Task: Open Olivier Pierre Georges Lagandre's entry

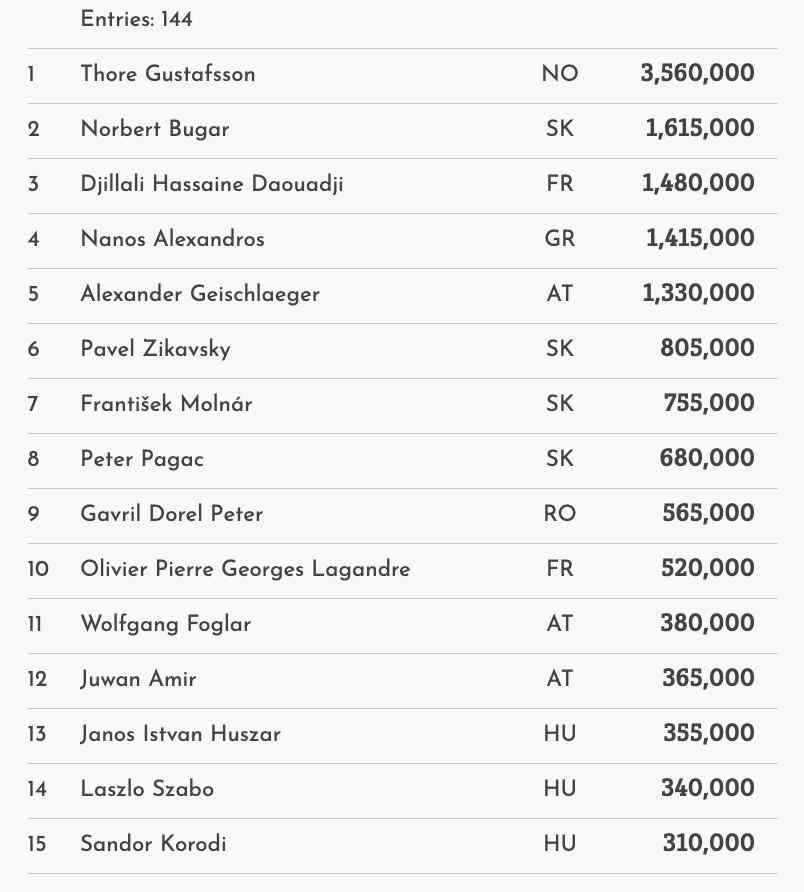Action: pos(245,569)
